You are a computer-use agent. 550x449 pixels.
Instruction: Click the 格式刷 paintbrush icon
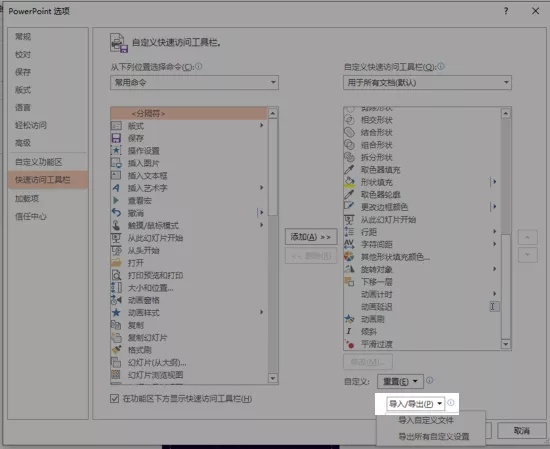point(116,350)
